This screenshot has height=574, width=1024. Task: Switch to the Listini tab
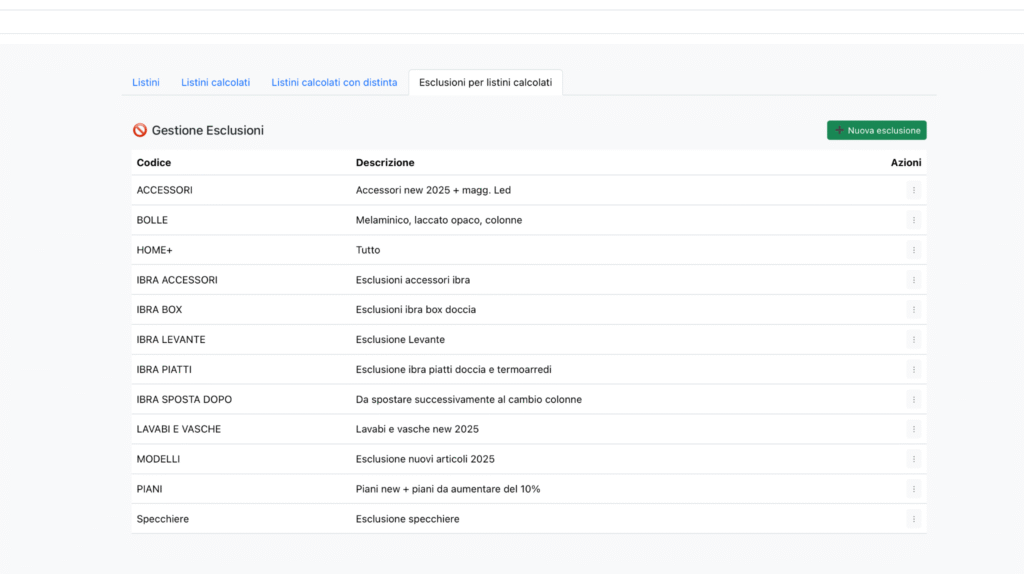[146, 82]
